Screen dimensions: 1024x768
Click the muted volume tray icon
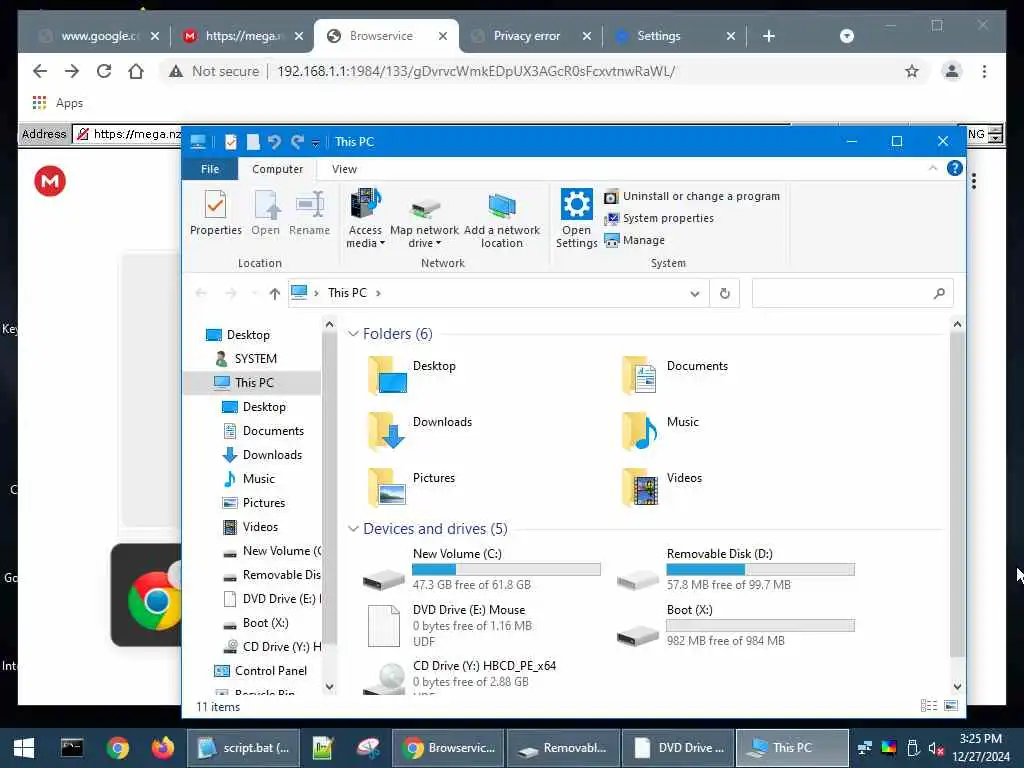[x=936, y=748]
